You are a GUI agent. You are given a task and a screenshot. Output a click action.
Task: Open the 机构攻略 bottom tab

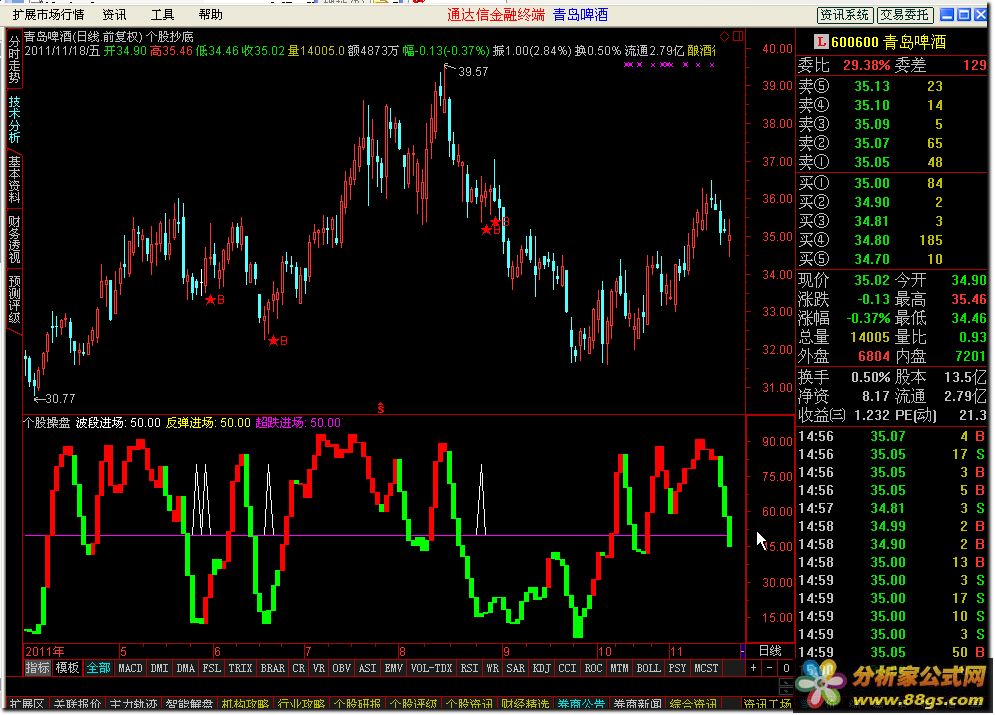(245, 704)
